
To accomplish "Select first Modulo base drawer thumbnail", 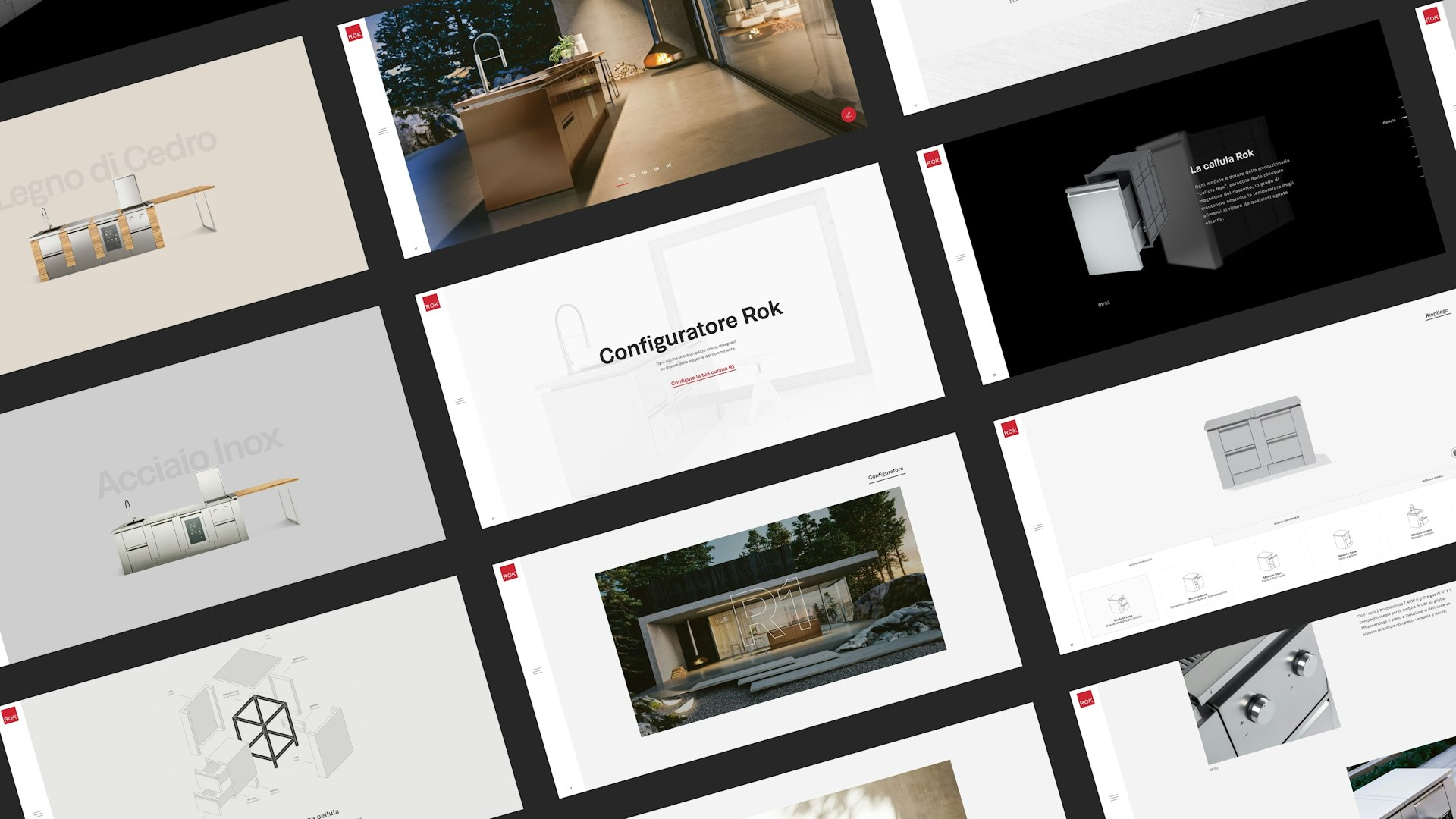I will point(1118,606).
